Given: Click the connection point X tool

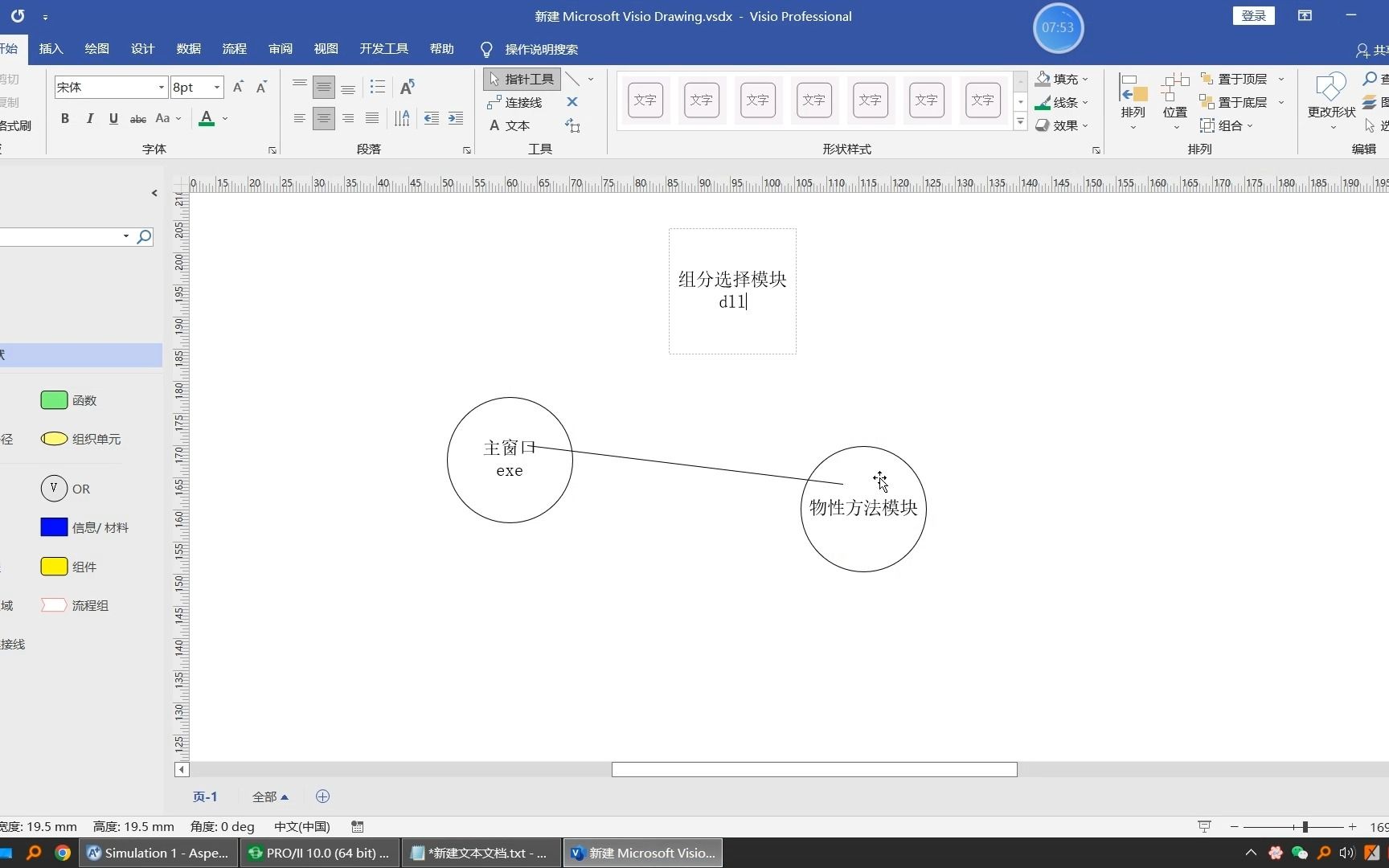Looking at the screenshot, I should click(x=572, y=102).
